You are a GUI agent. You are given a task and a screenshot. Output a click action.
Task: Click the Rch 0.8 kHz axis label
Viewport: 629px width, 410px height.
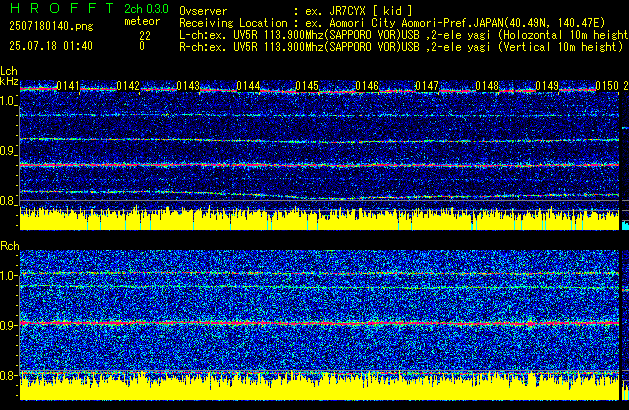click(8, 375)
